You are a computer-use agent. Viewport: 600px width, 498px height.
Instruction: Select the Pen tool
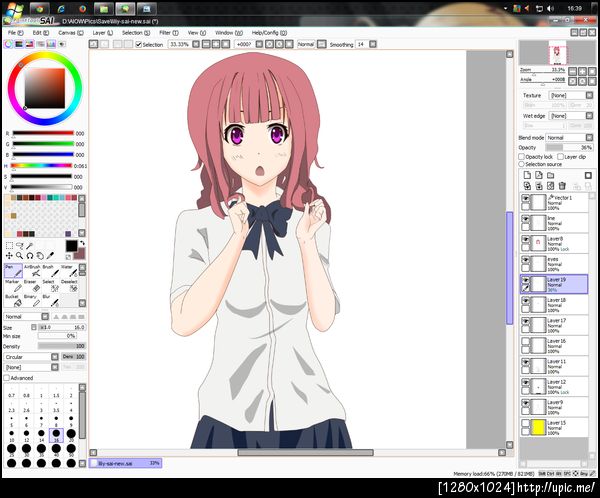coord(13,271)
